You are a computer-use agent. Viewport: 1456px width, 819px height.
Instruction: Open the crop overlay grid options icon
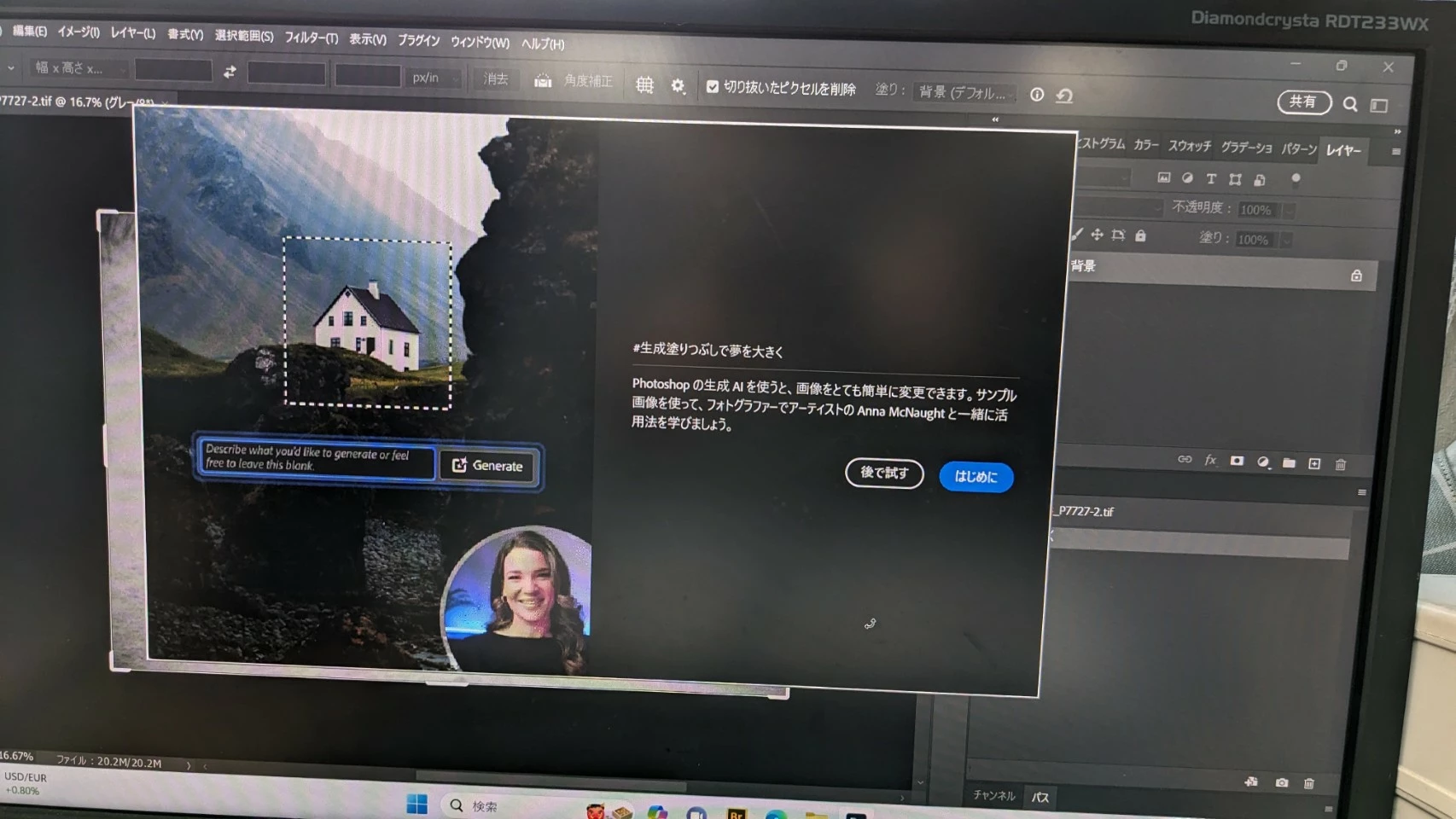(x=644, y=84)
